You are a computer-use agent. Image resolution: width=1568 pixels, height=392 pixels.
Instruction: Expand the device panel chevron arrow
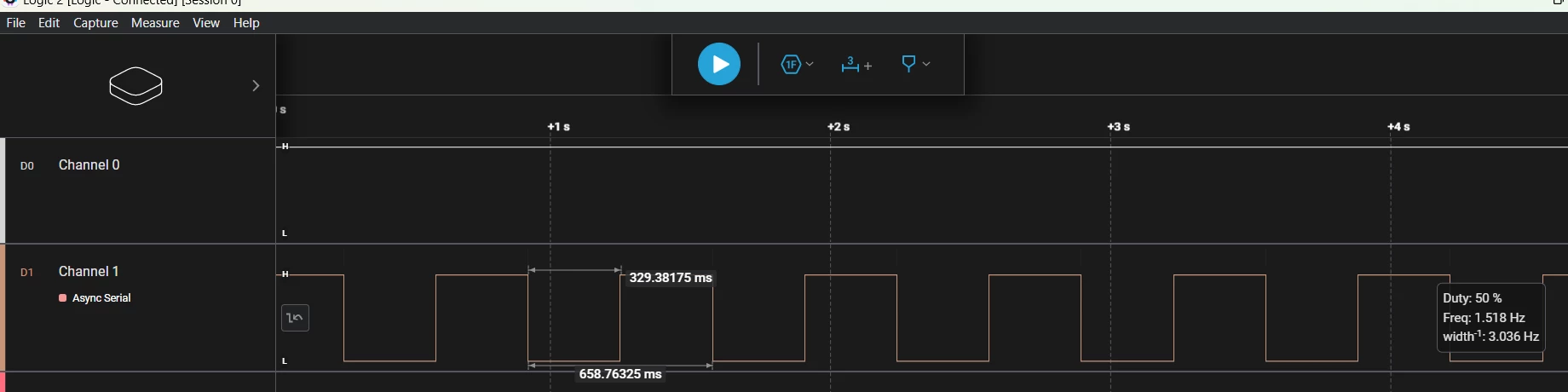(256, 85)
